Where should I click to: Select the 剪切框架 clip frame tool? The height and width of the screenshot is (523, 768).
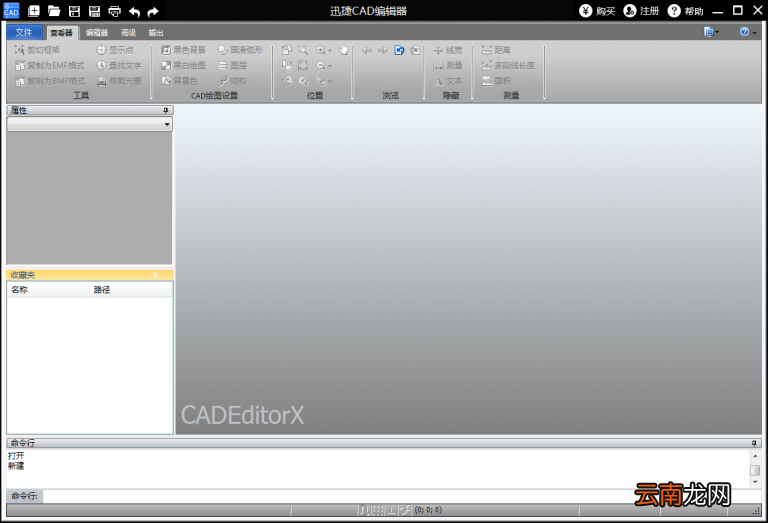[37, 50]
